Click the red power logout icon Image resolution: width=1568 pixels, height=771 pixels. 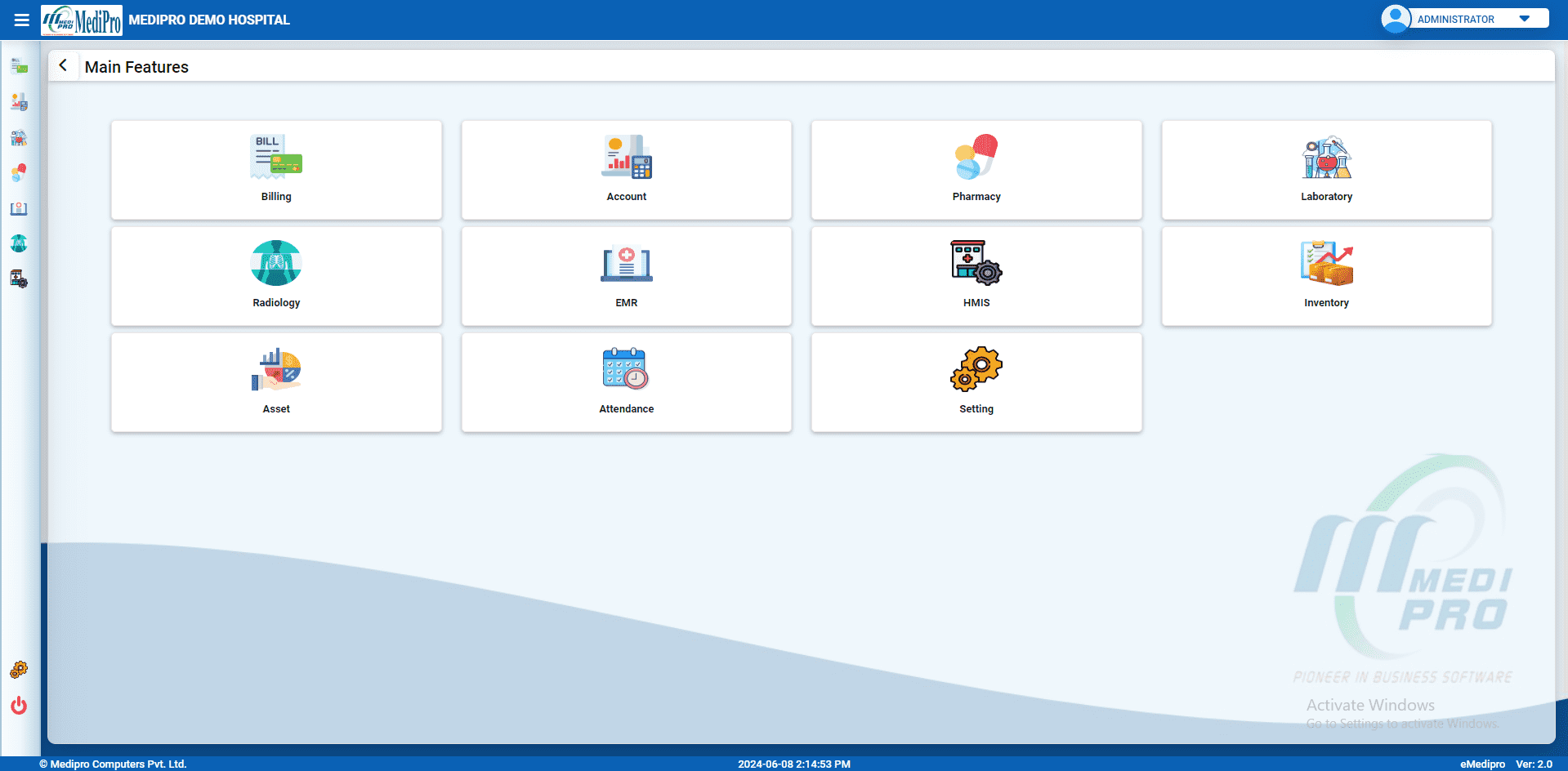(x=19, y=706)
